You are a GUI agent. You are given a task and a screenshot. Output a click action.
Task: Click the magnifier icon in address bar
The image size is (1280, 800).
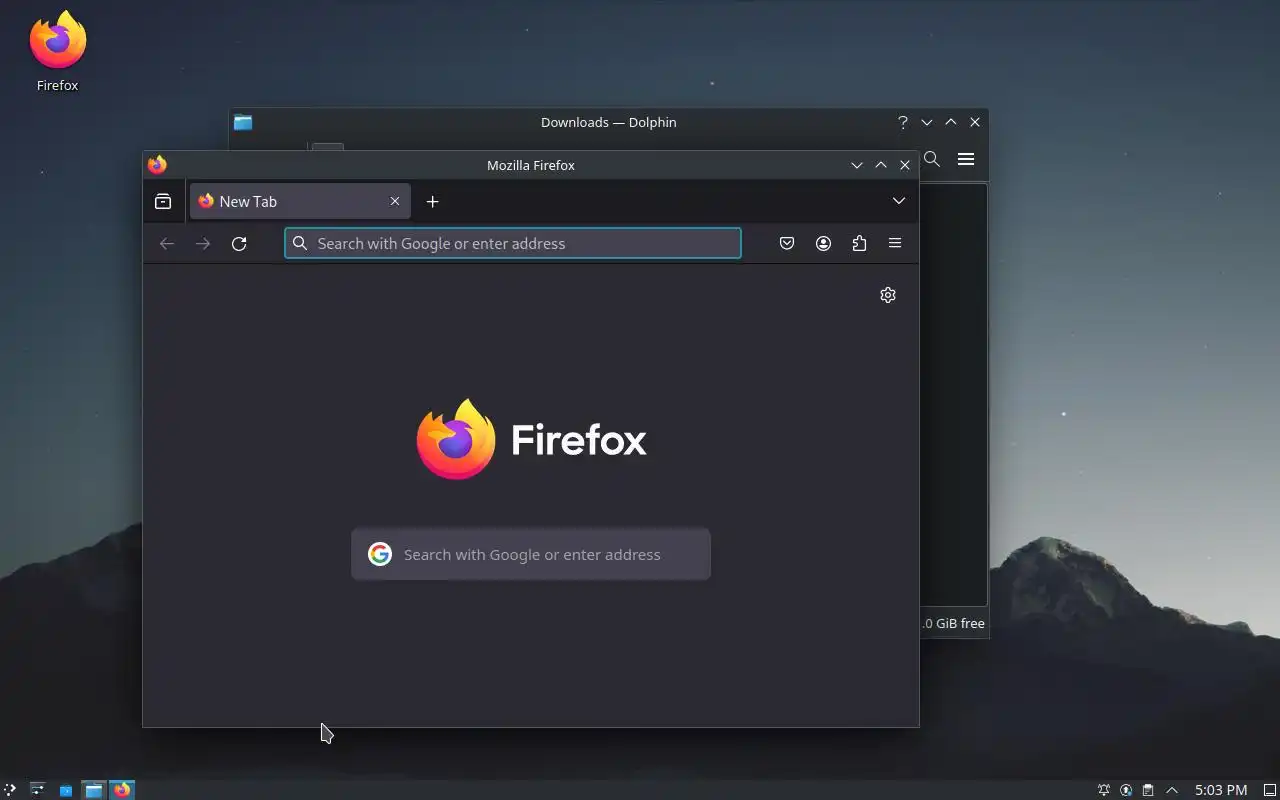pyautogui.click(x=300, y=243)
